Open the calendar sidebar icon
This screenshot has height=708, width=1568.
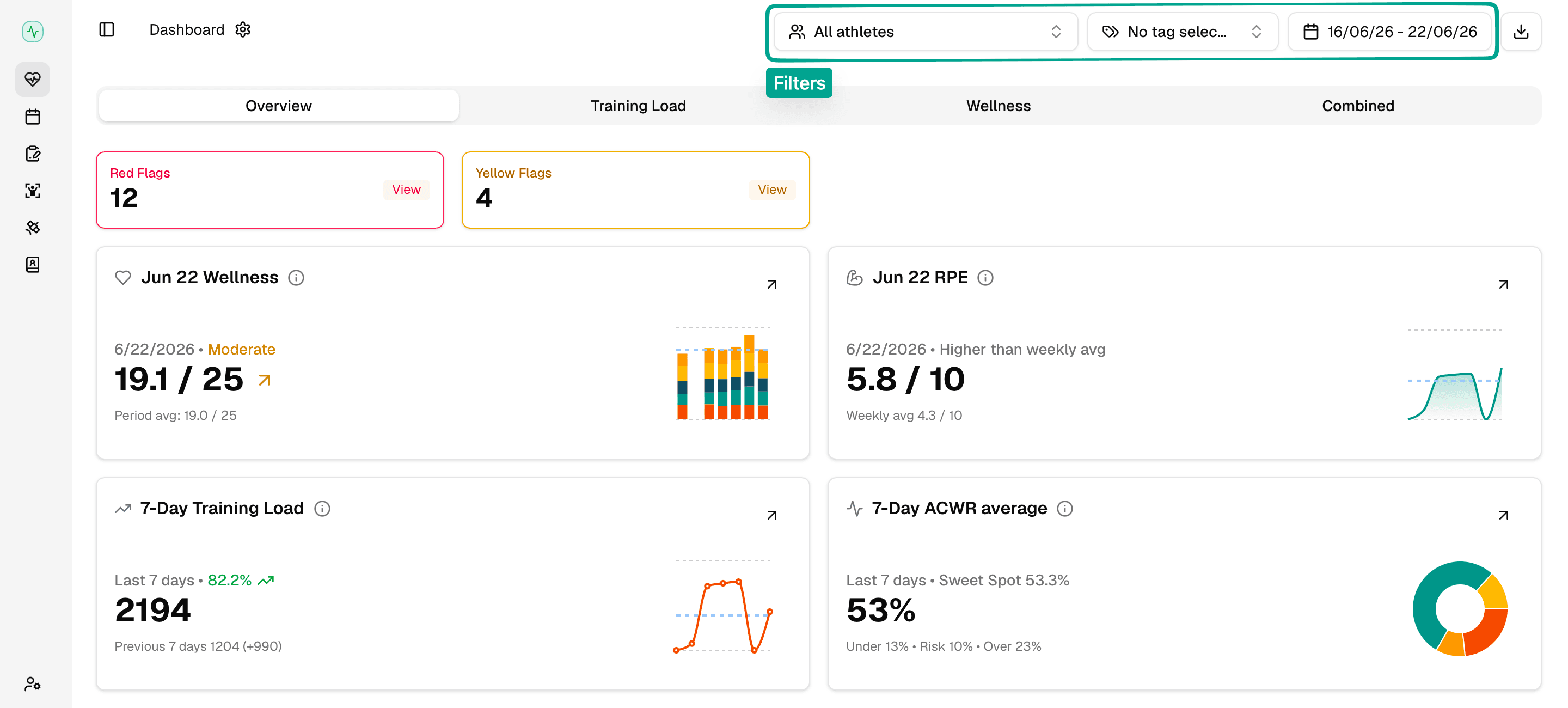pyautogui.click(x=32, y=116)
